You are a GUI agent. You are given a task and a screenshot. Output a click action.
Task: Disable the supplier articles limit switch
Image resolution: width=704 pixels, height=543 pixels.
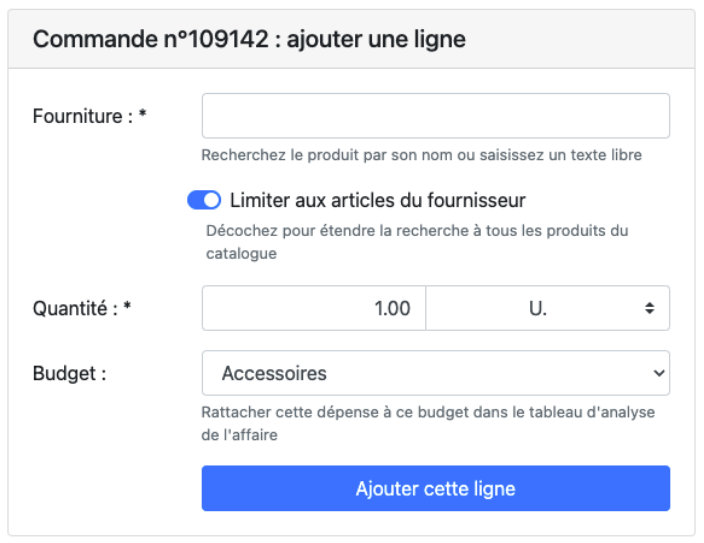click(204, 201)
